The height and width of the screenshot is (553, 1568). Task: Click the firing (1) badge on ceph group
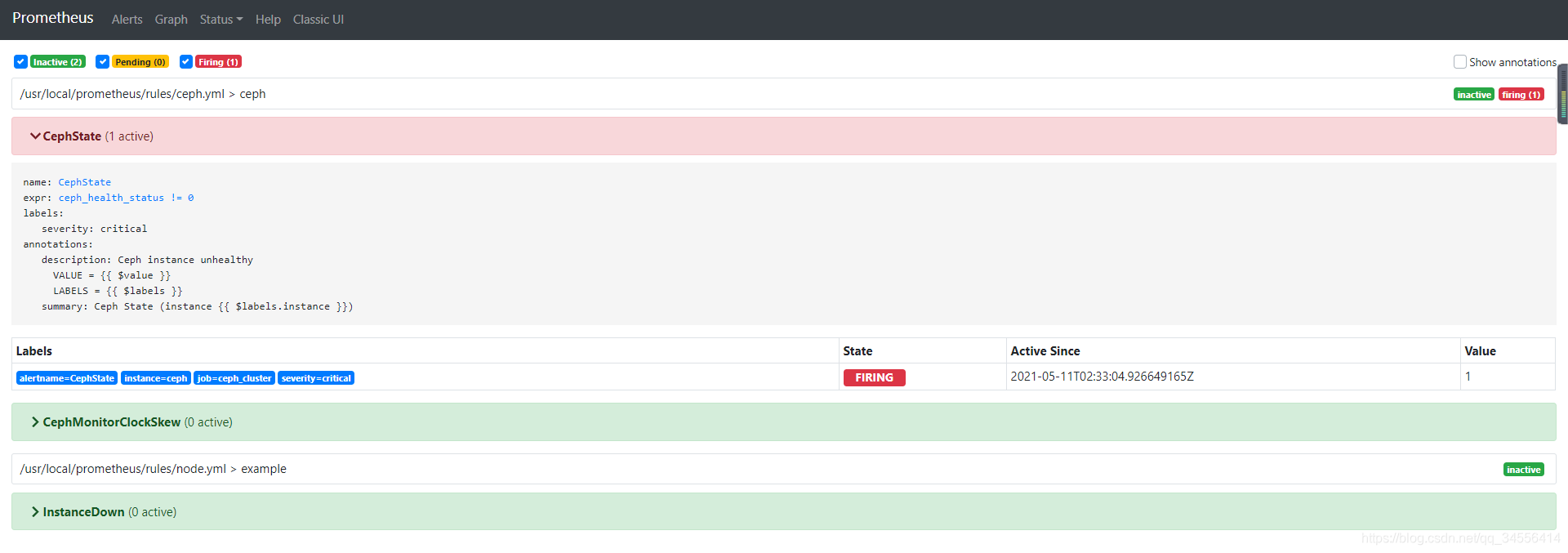coord(1521,95)
